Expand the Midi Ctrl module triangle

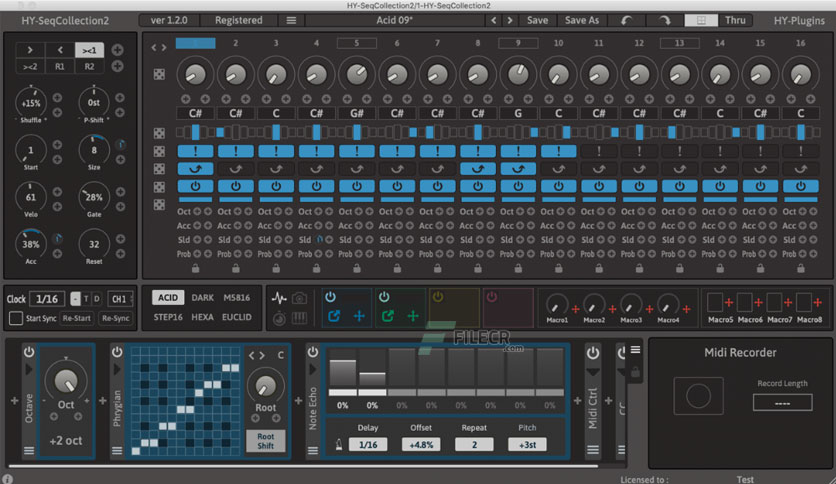coord(593,372)
